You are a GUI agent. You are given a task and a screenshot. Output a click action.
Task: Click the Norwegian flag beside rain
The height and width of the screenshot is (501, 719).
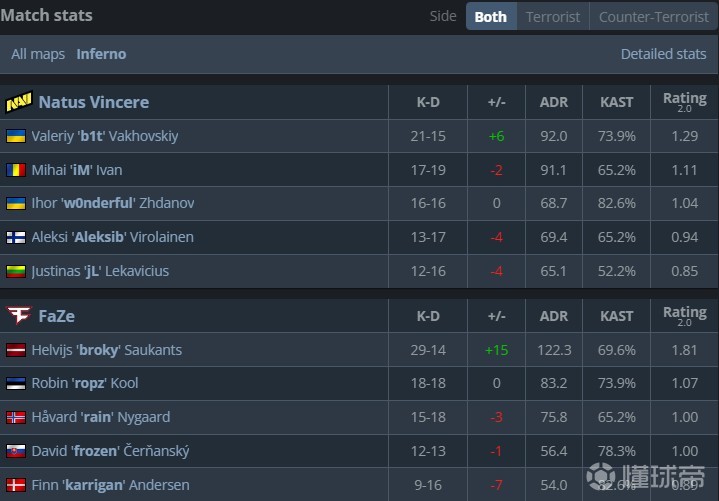pos(16,418)
